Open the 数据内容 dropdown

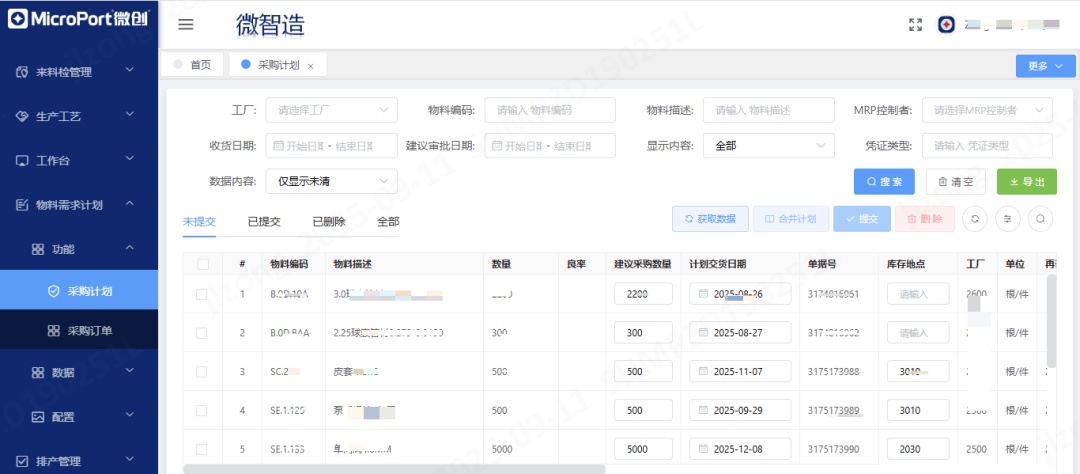pyautogui.click(x=331, y=181)
